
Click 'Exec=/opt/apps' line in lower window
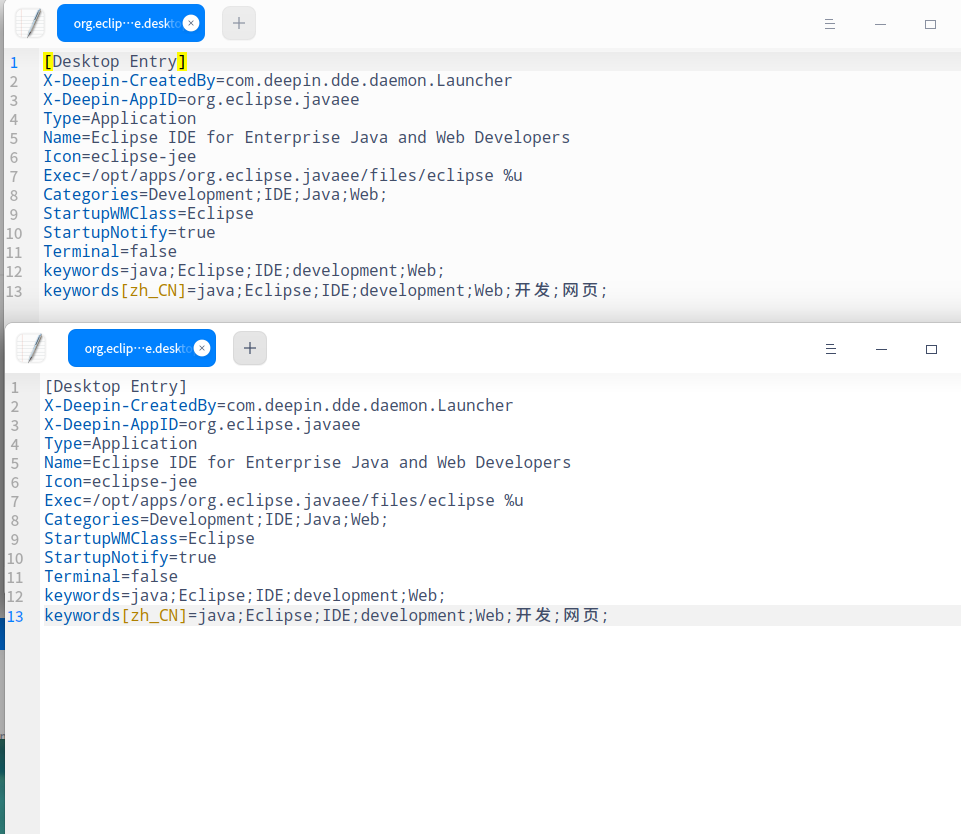point(284,501)
